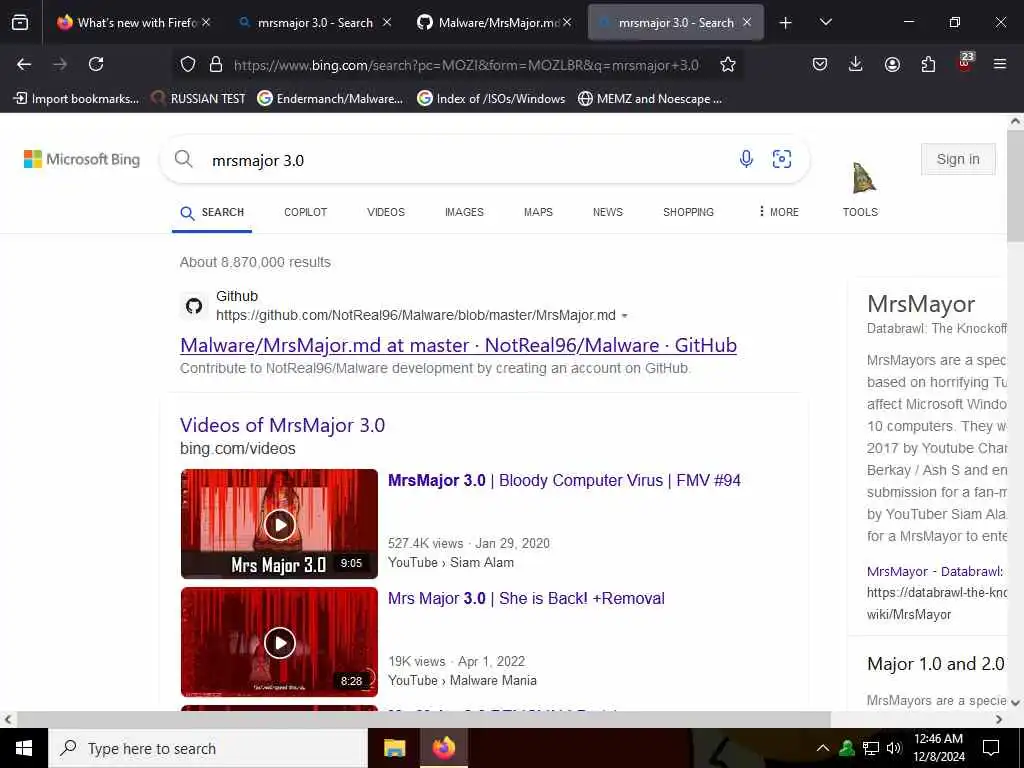The height and width of the screenshot is (768, 1024).
Task: Show hidden system tray icons chevron
Action: coord(823,748)
